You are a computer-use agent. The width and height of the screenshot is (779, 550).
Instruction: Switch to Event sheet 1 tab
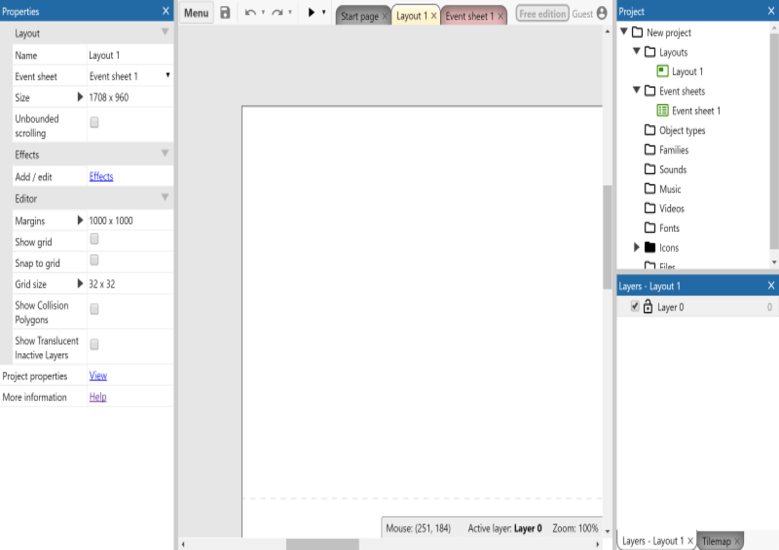pyautogui.click(x=468, y=16)
